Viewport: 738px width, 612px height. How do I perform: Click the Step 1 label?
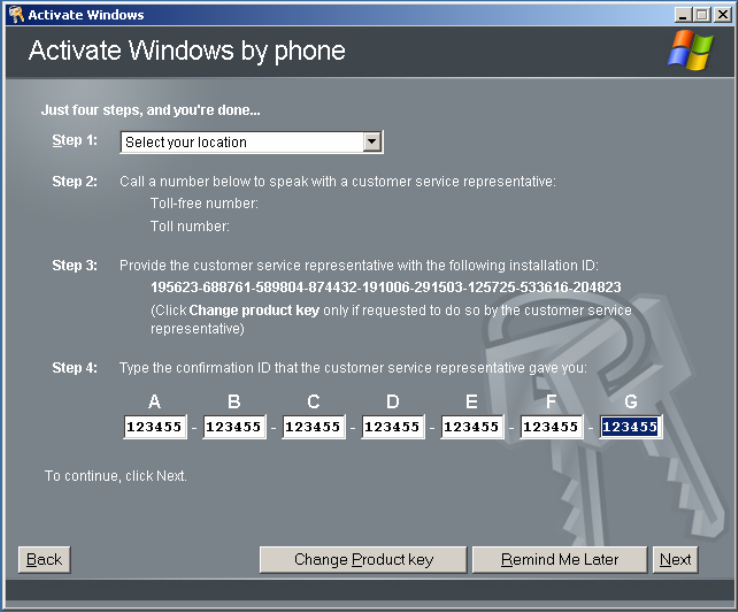(75, 140)
